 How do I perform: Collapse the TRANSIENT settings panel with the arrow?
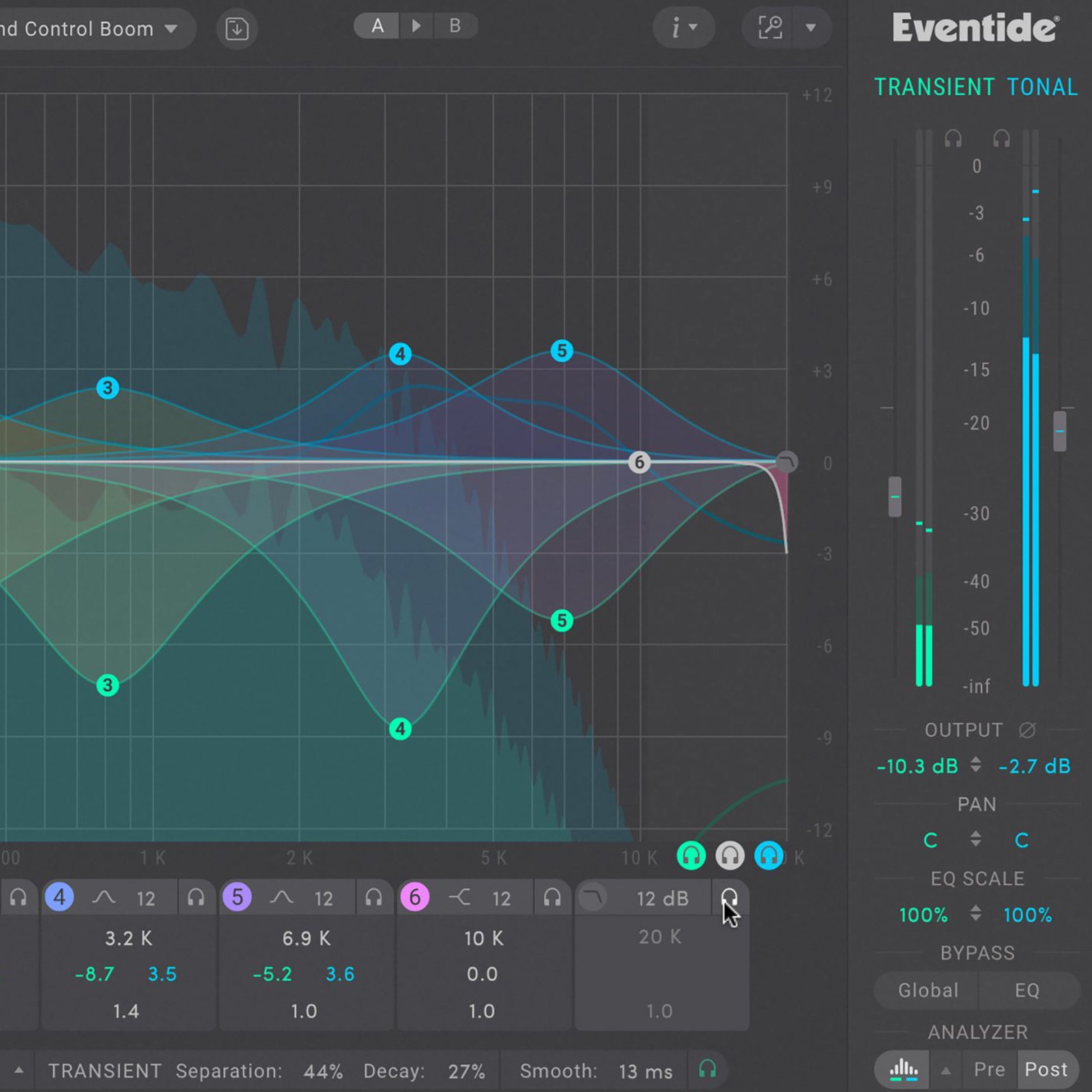[x=19, y=1070]
